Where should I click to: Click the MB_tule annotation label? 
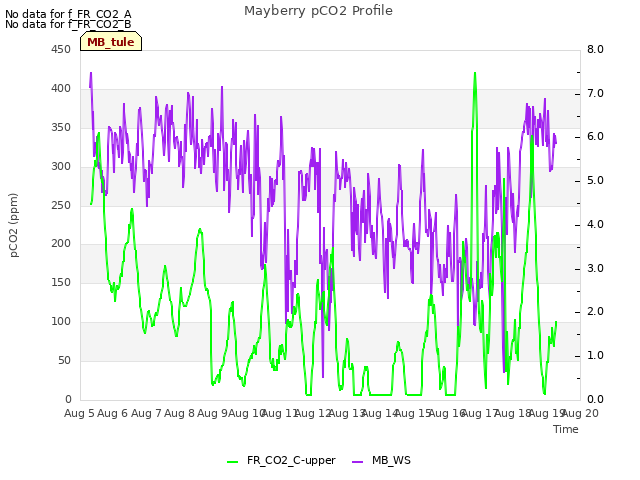point(111,42)
